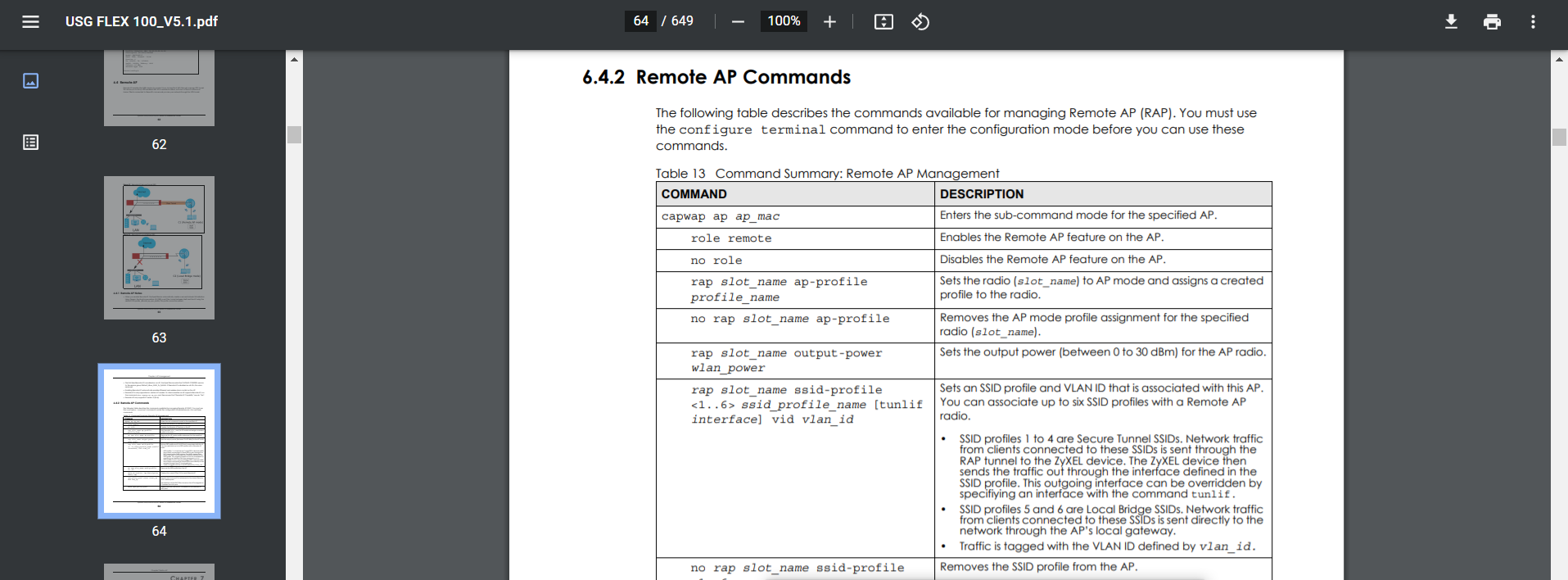Click the zoom out minus icon
1568x580 pixels.
[738, 21]
